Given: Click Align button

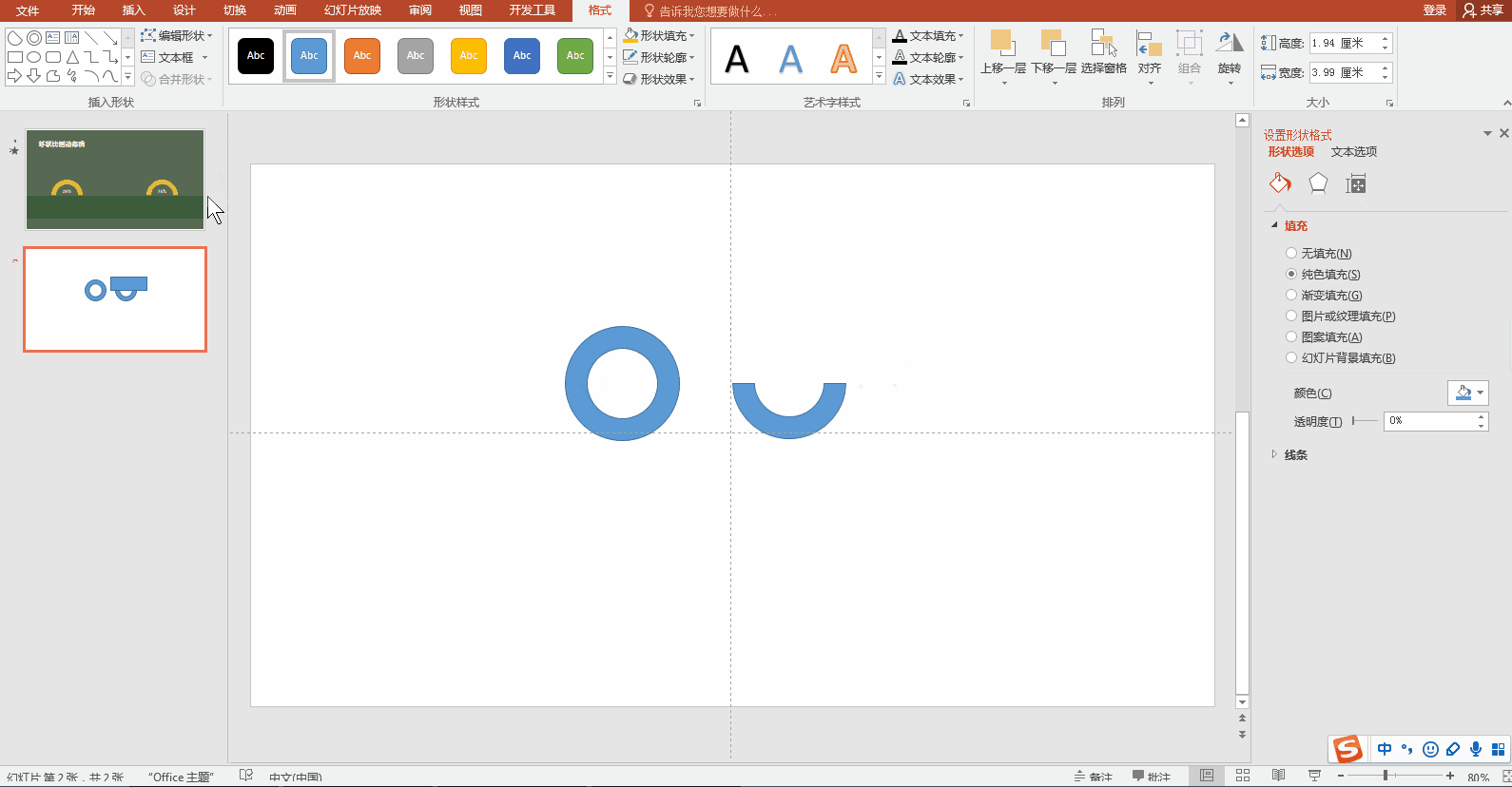Looking at the screenshot, I should pos(1150,56).
